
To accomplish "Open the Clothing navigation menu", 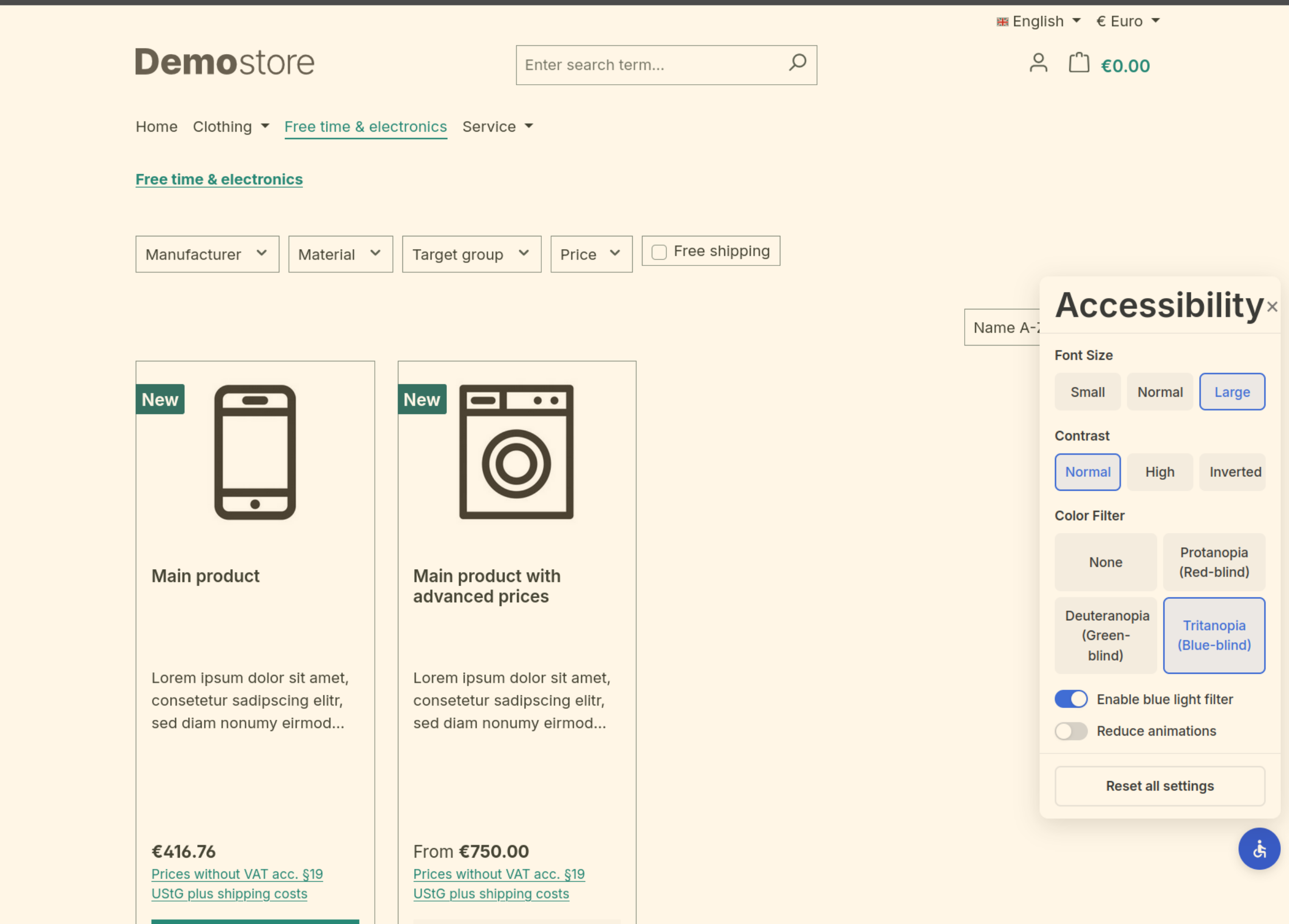I will coord(231,127).
